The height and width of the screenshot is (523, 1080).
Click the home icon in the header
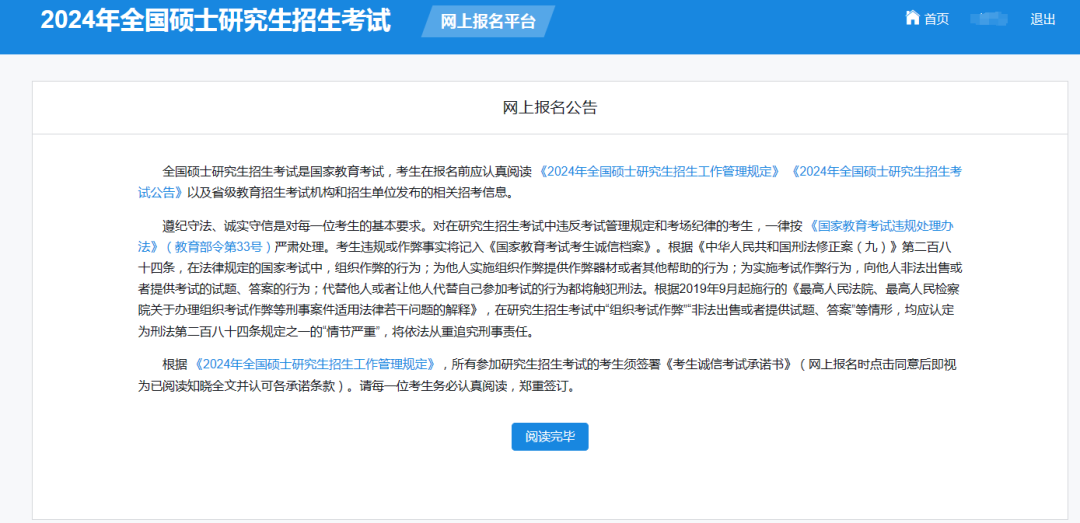point(911,18)
